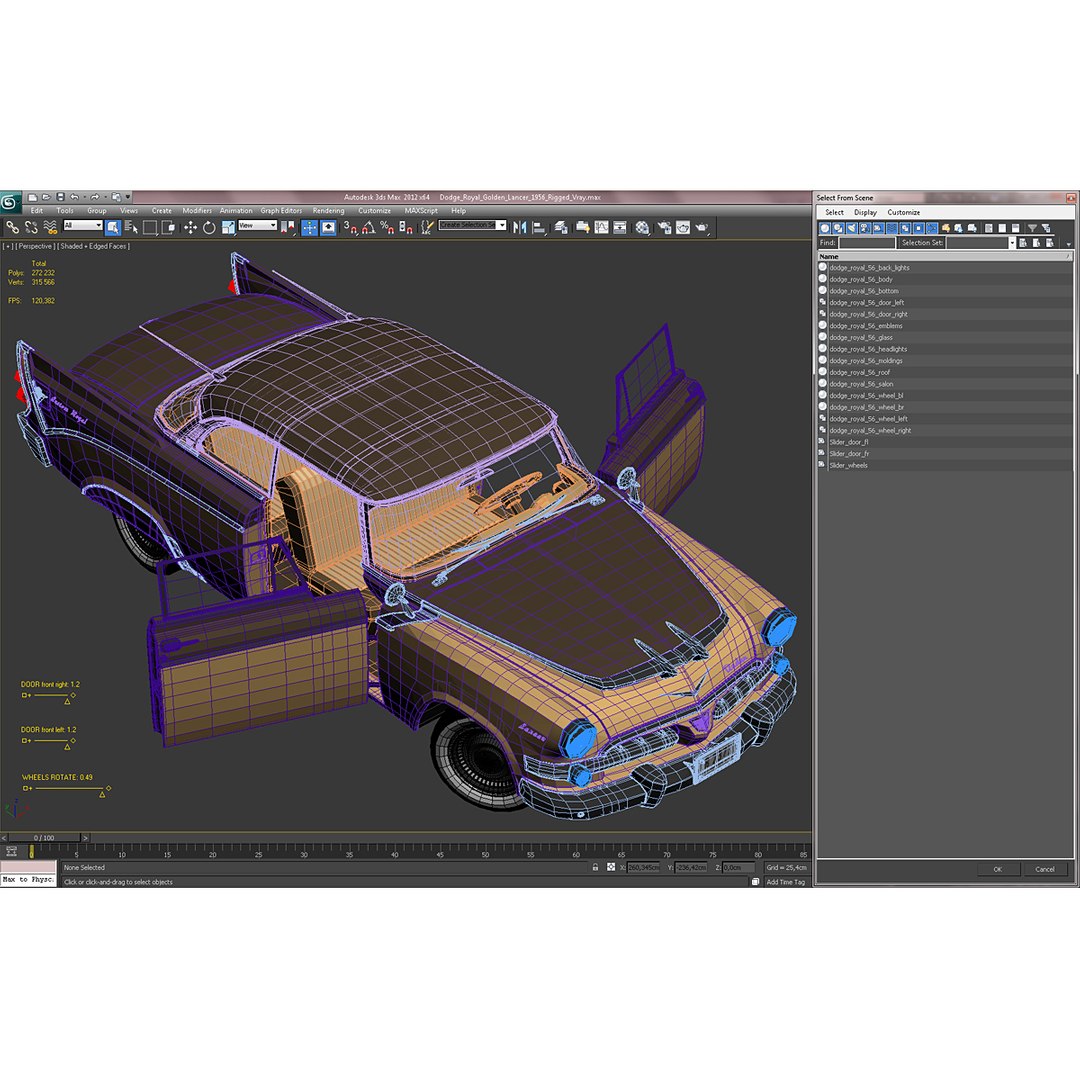Toggle Display Lights filter in Select From Scene
Viewport: 1080px width, 1080px height.
[851, 228]
